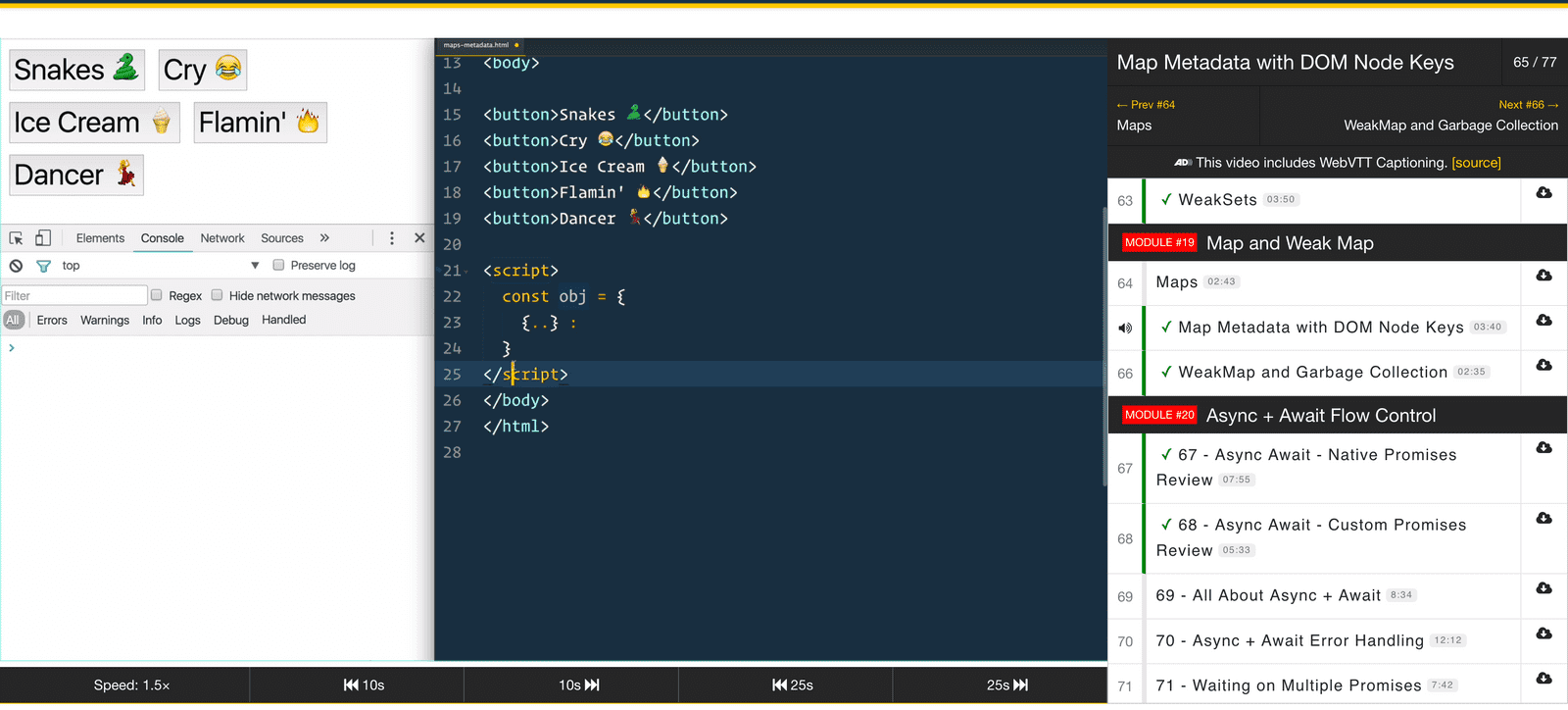Open Maps video 64 in playlist

1177,282
